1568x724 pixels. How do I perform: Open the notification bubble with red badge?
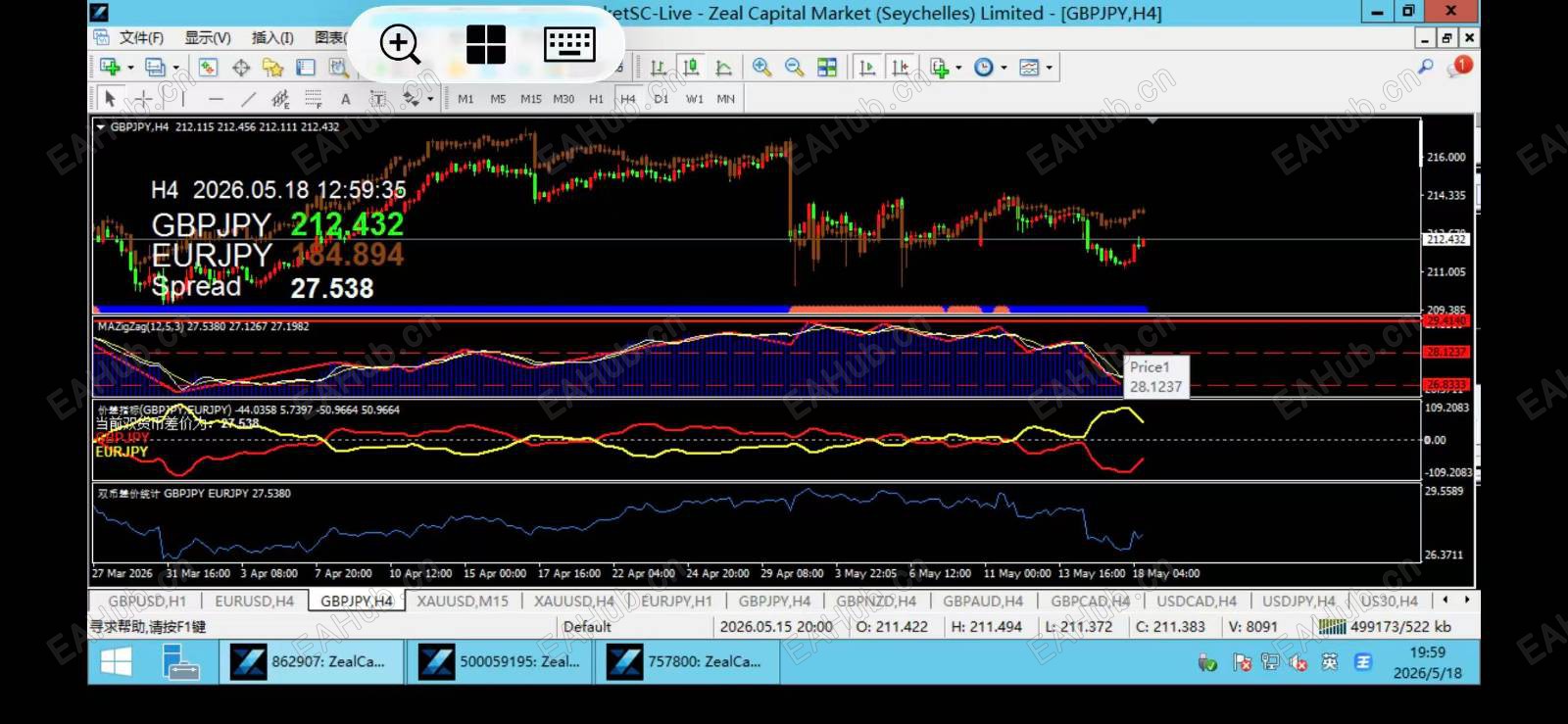(1461, 66)
